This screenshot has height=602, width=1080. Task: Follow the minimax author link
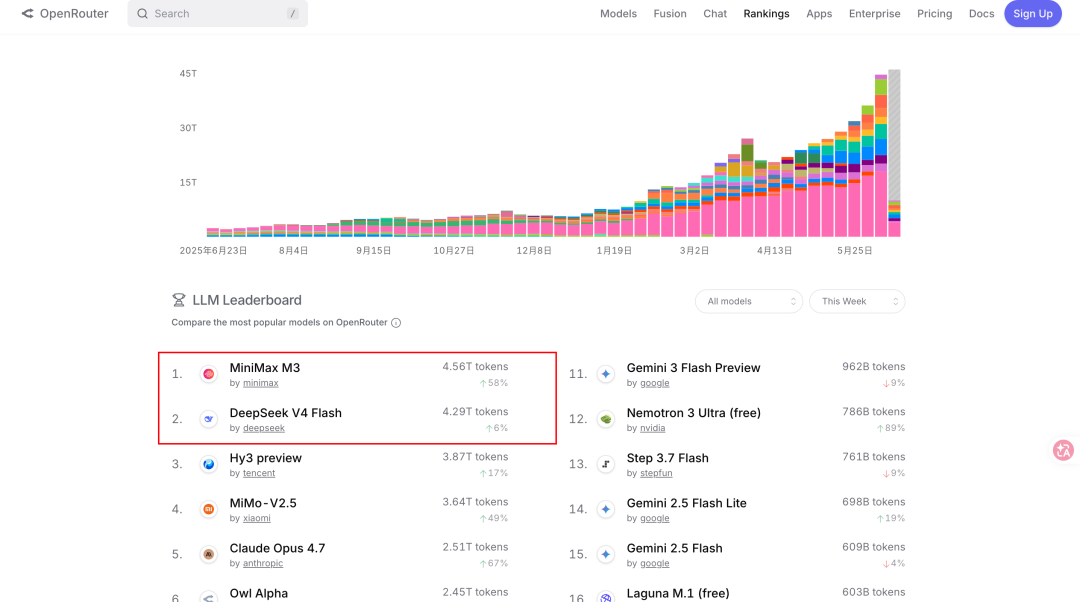(x=260, y=383)
